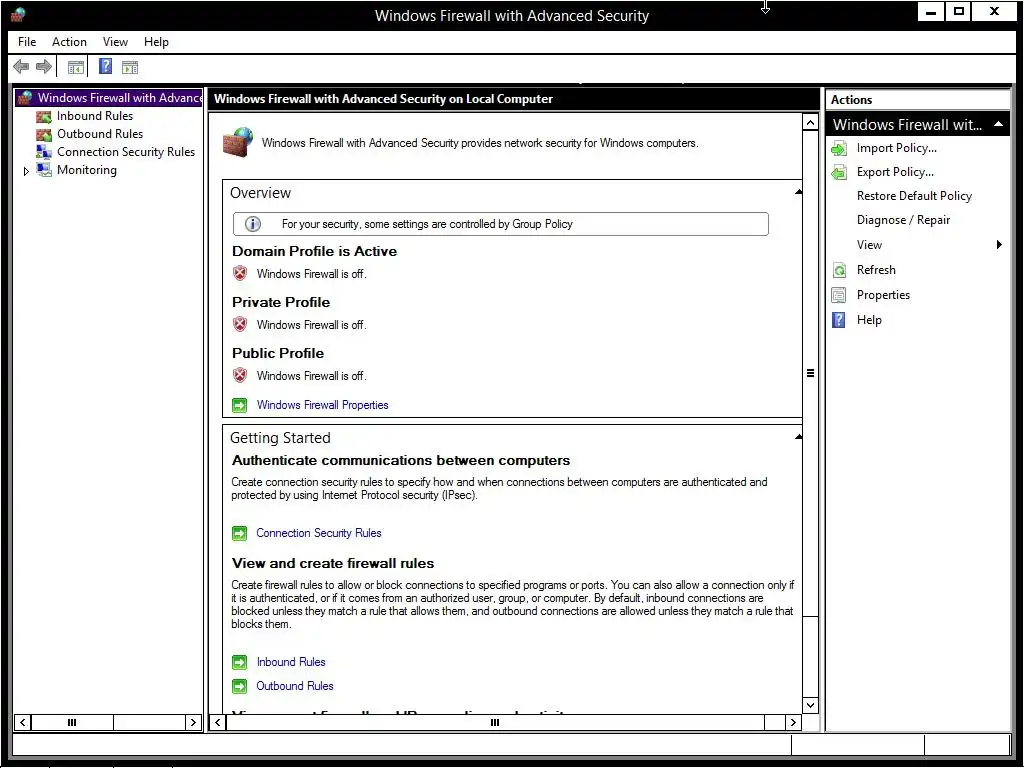Click the green arrow beside the Inbound Rules link
Screen dimensions: 1024x768
pos(240,662)
